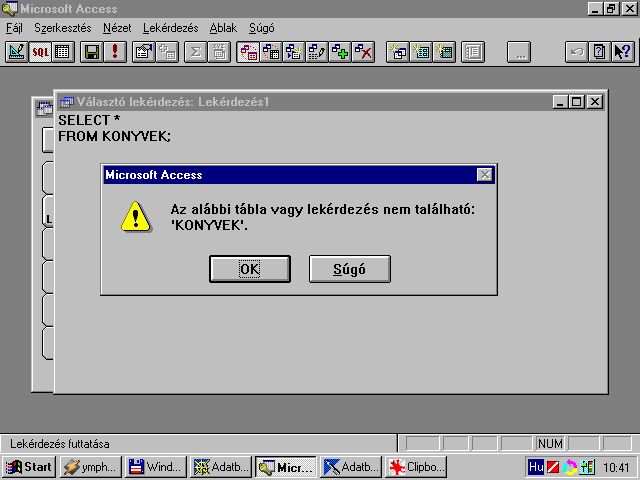Choose the Update Query pencil icon
The height and width of the screenshot is (480, 640).
point(317,52)
